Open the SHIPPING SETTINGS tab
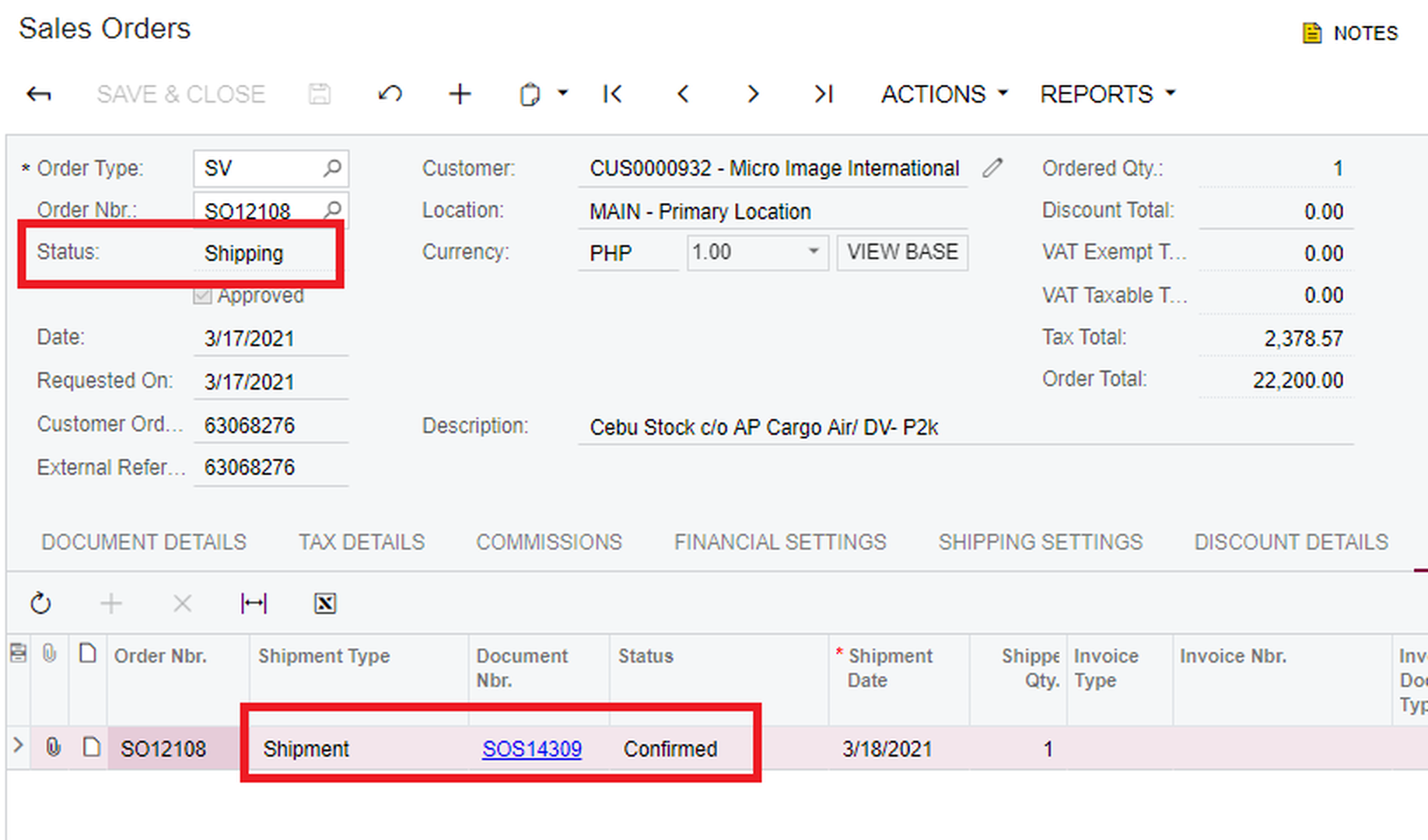 tap(1040, 542)
